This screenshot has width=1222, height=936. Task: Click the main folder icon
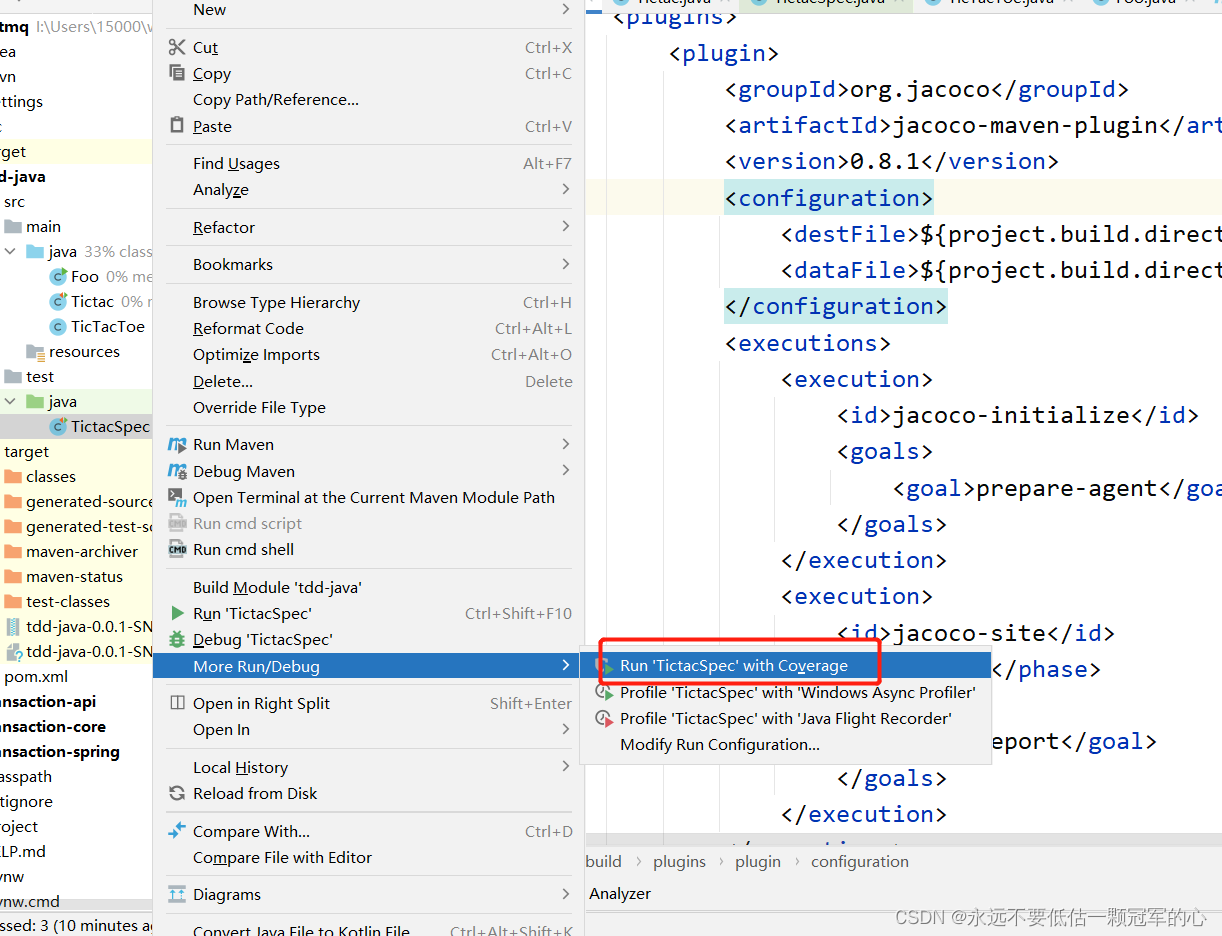(13, 226)
